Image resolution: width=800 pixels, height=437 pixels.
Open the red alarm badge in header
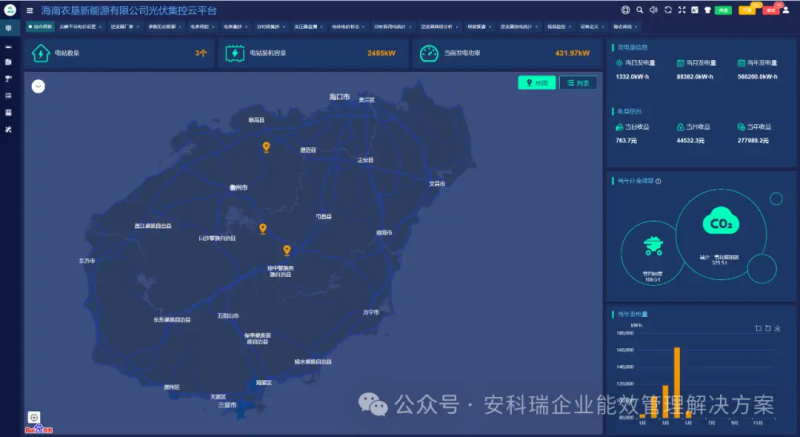pyautogui.click(x=770, y=10)
